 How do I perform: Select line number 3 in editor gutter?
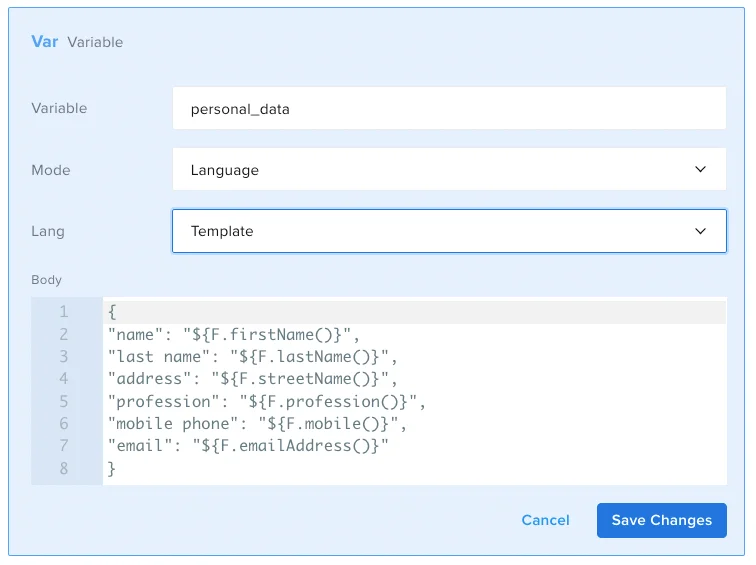[x=63, y=357]
